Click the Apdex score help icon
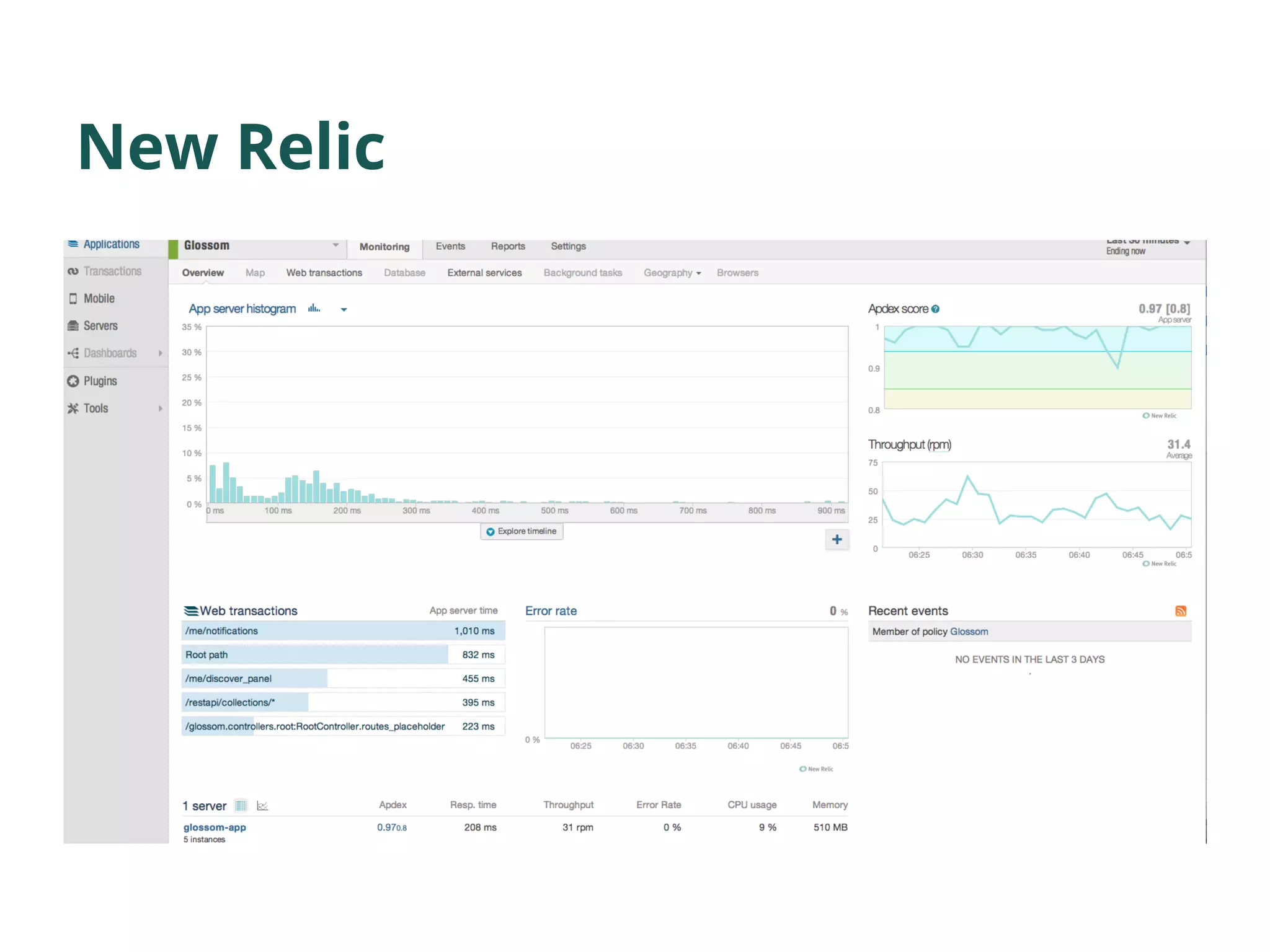 pos(936,309)
